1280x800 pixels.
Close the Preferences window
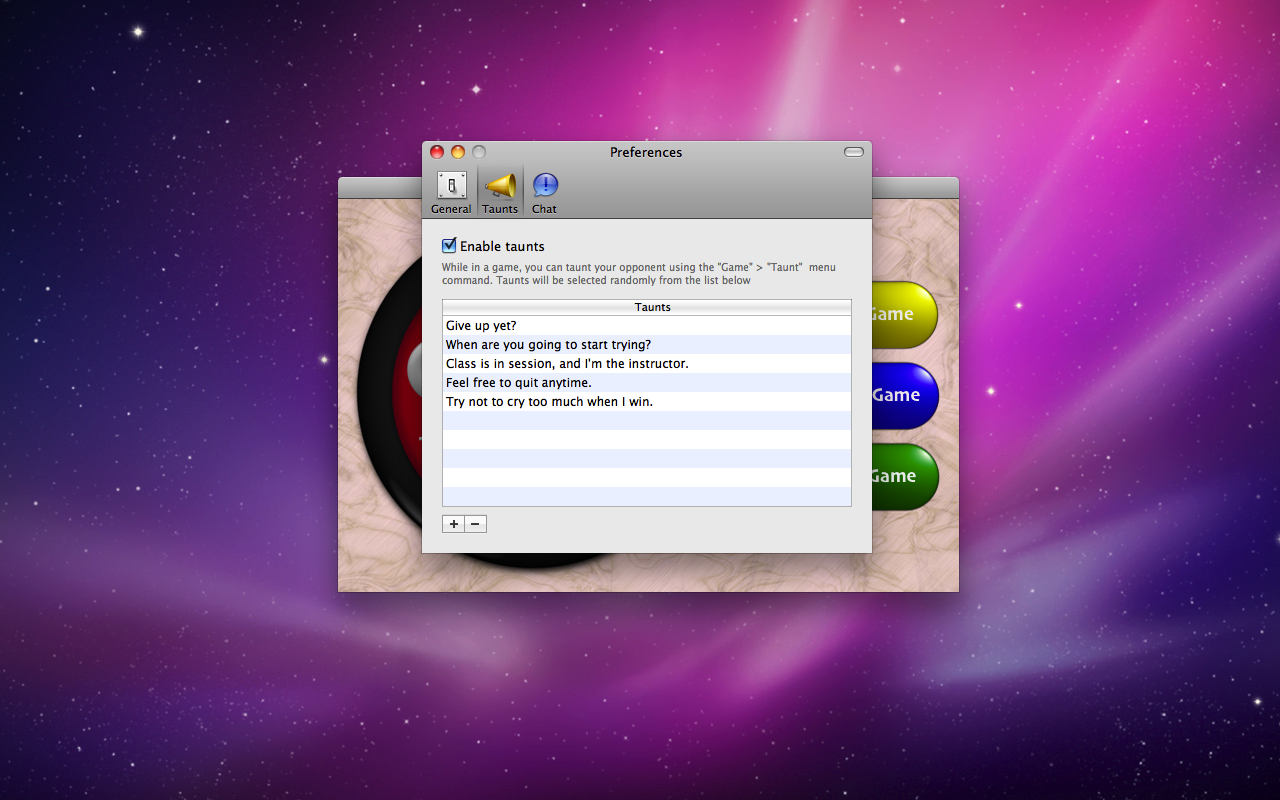tap(437, 152)
